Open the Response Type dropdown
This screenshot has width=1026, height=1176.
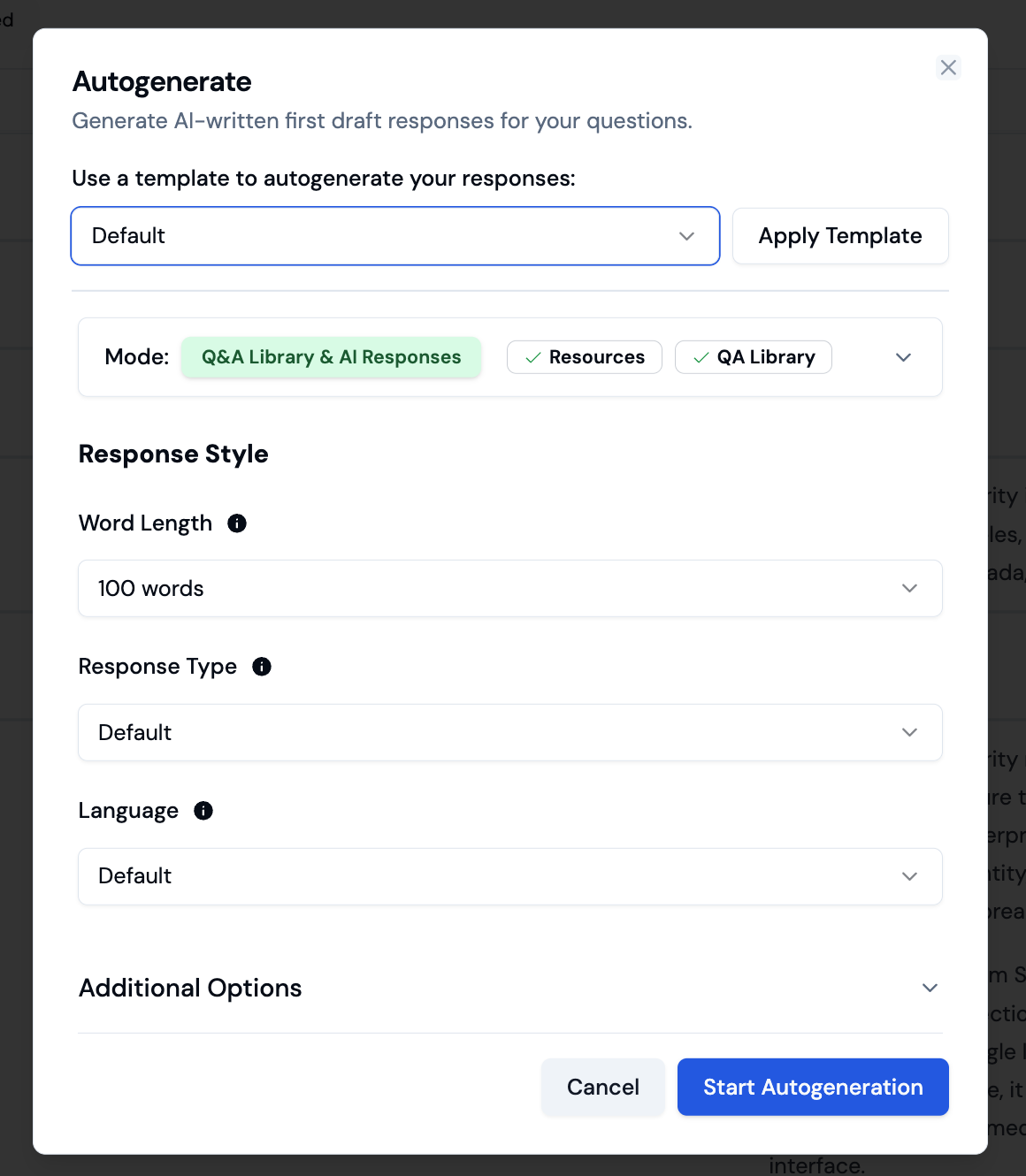point(509,732)
